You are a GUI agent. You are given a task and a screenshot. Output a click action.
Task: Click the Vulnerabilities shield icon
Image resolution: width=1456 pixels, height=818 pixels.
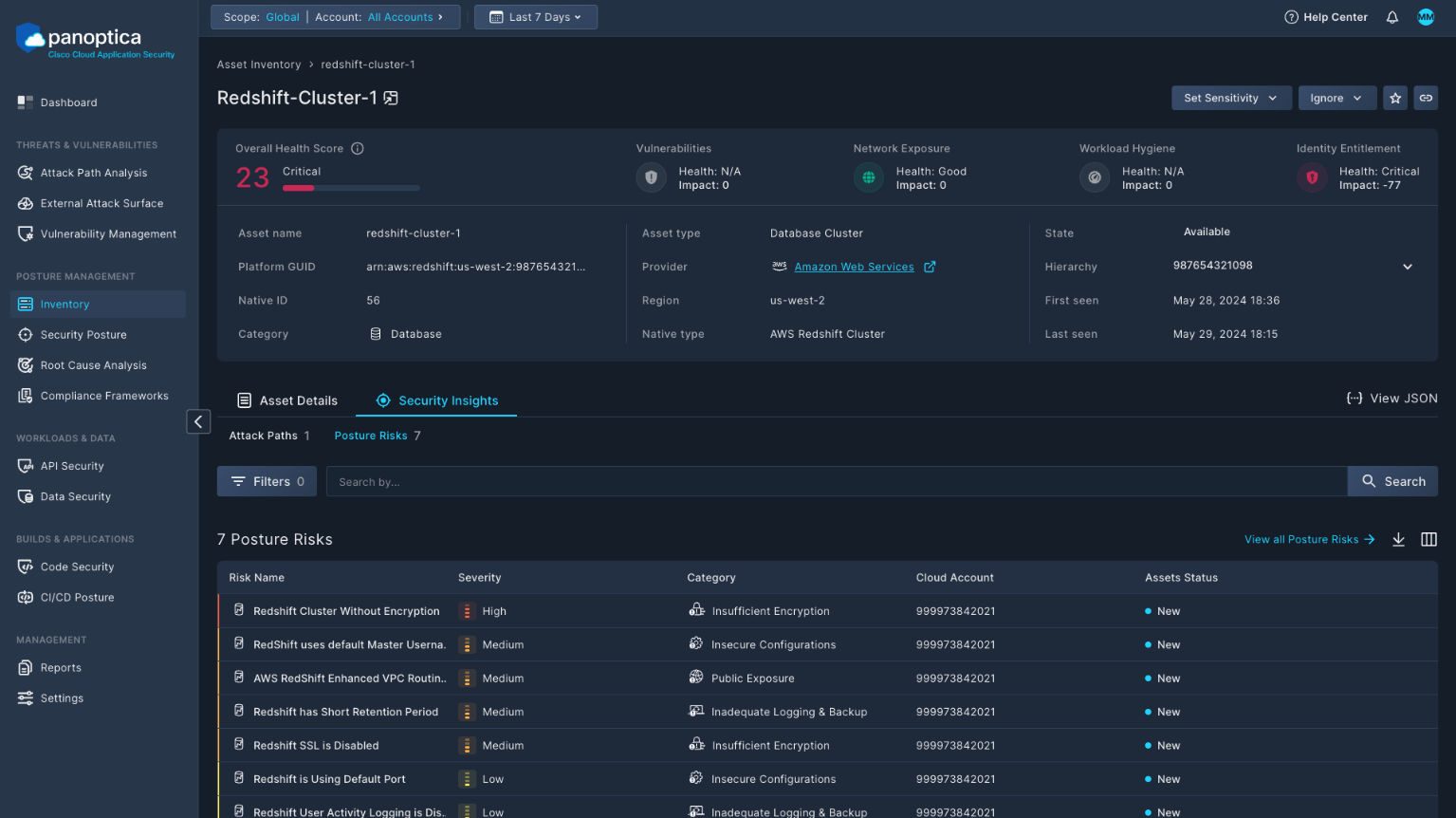(651, 177)
